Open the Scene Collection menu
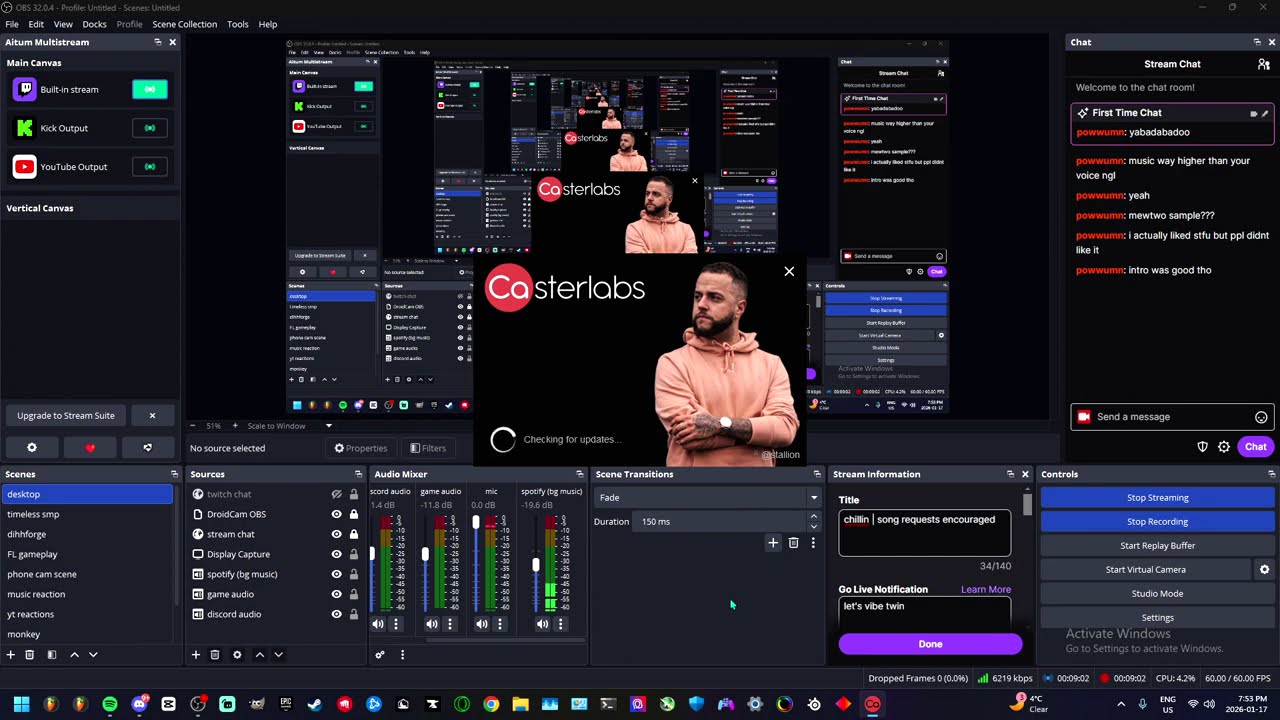The height and width of the screenshot is (720, 1280). (x=184, y=24)
